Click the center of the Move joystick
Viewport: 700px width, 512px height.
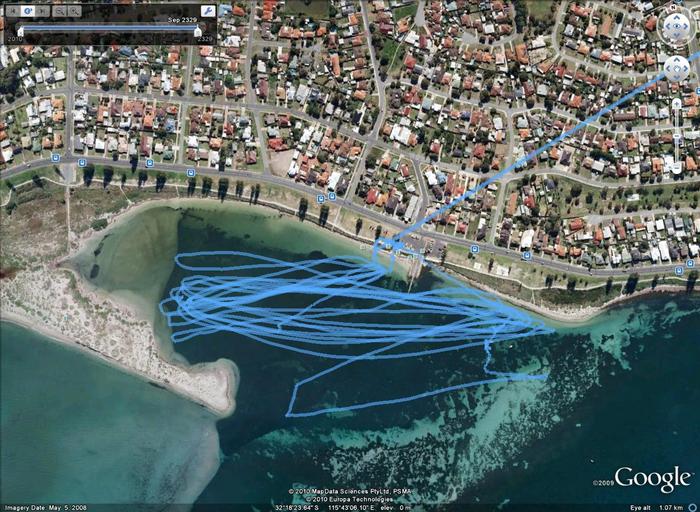click(677, 67)
